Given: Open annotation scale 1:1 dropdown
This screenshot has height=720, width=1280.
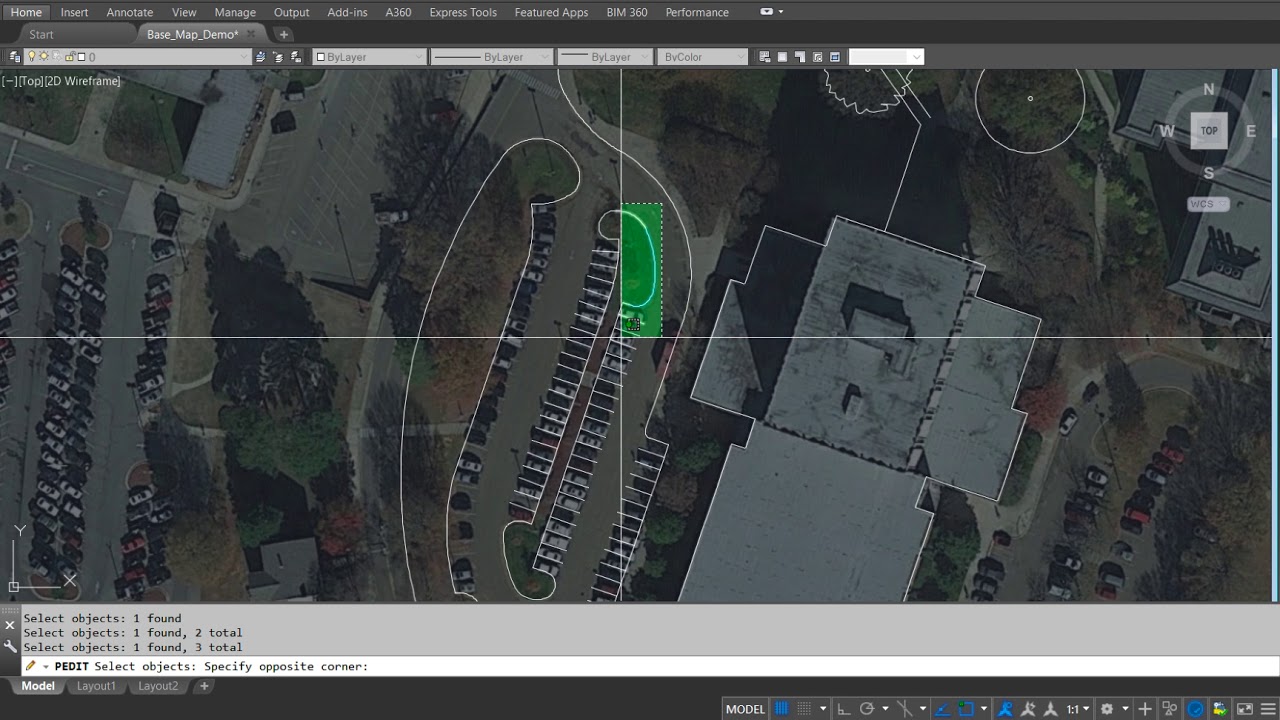Looking at the screenshot, I should pos(1077,709).
